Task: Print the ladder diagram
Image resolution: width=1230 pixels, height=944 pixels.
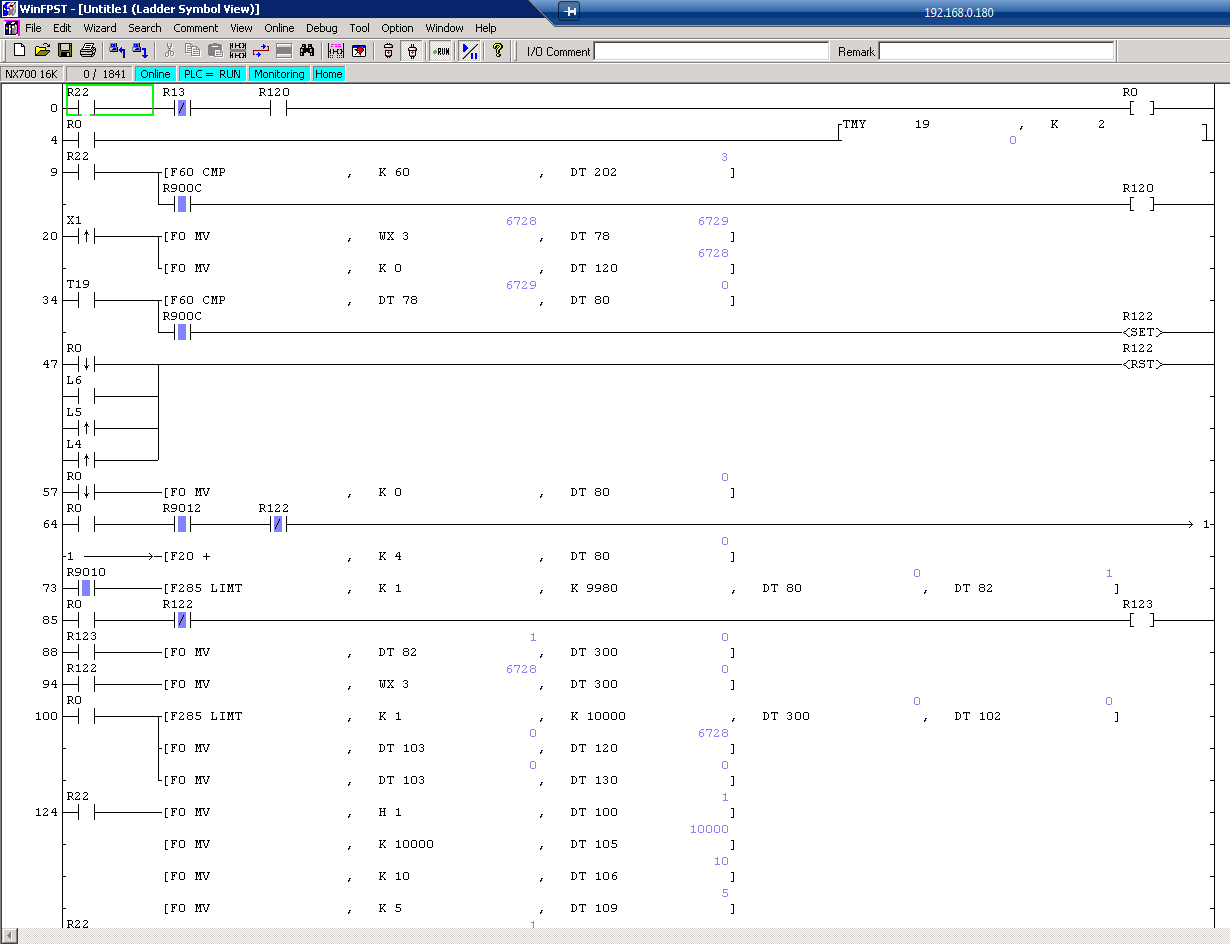Action: [88, 51]
